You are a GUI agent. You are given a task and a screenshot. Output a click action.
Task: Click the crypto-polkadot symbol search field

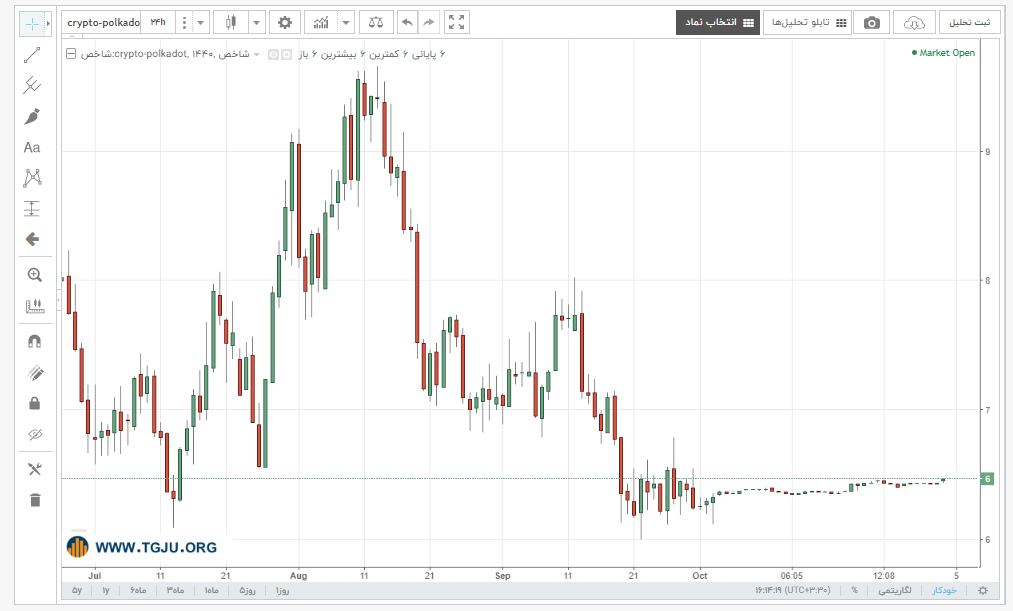pos(103,23)
